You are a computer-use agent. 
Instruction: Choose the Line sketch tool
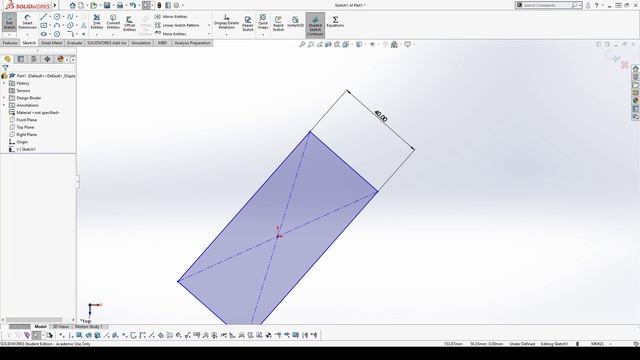tap(44, 17)
